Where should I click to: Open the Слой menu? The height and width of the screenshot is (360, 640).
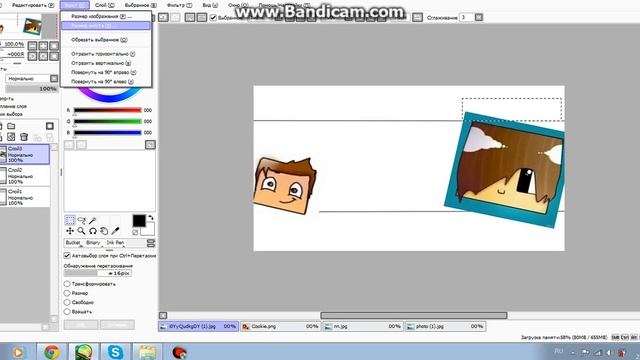tap(104, 5)
